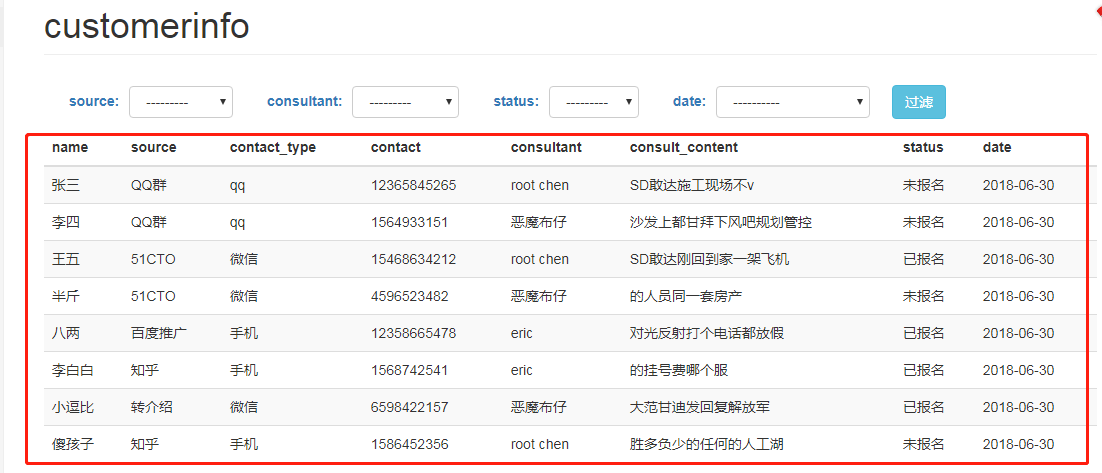1102x473 pixels.
Task: Click contact number 15468634212
Action: pyautogui.click(x=414, y=259)
